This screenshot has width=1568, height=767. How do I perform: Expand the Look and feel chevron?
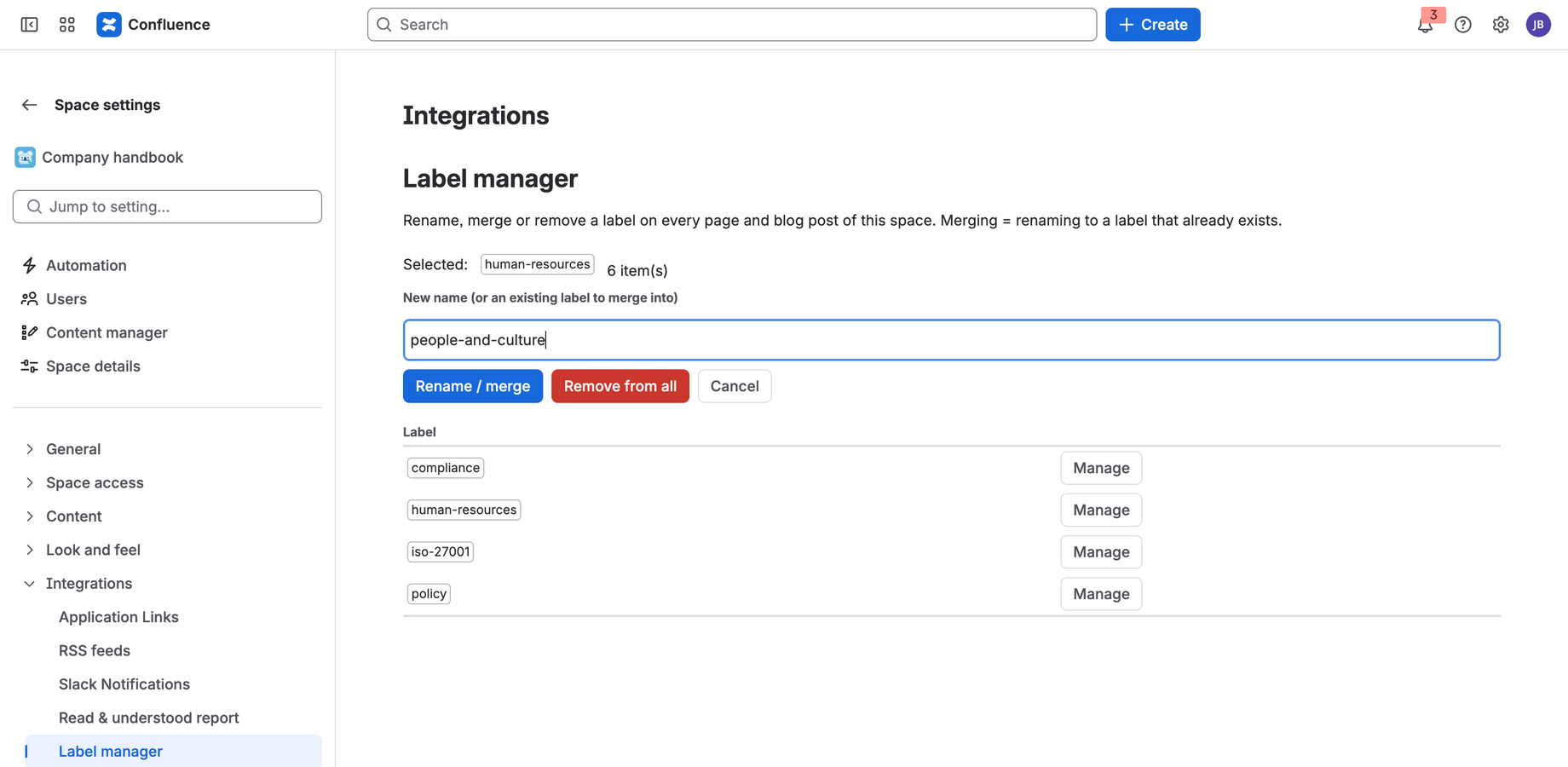[29, 550]
